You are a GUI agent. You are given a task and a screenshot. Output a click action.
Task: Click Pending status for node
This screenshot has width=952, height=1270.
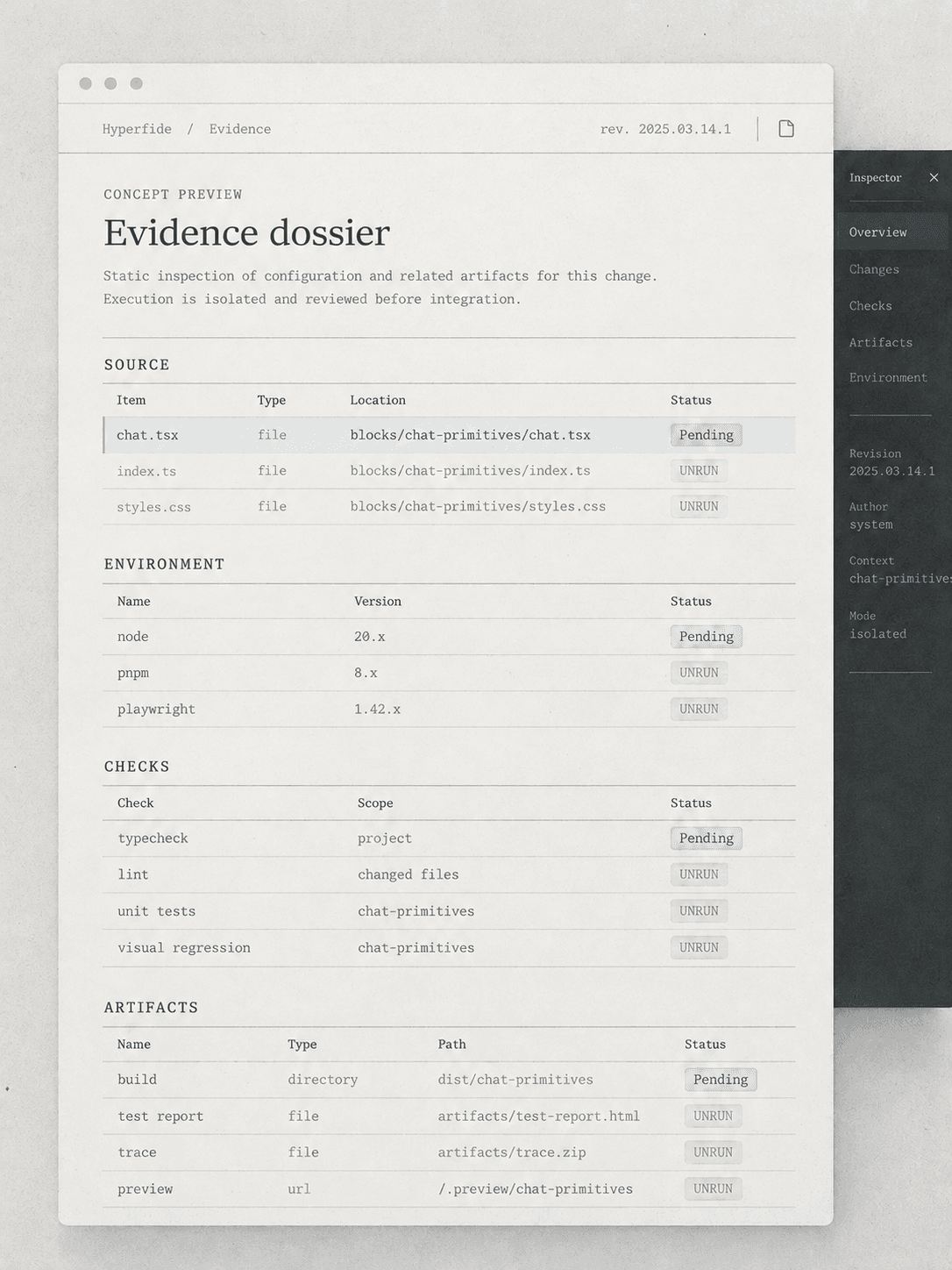coord(707,637)
